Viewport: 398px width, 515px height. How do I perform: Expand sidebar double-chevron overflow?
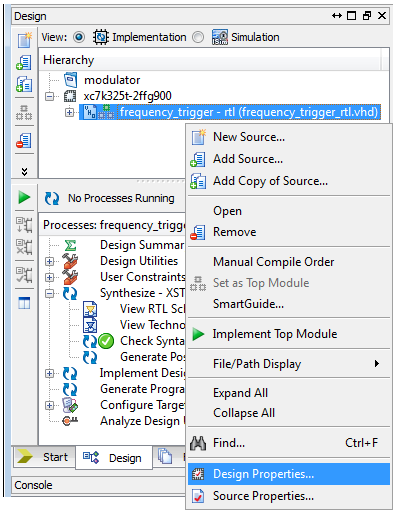click(24, 171)
